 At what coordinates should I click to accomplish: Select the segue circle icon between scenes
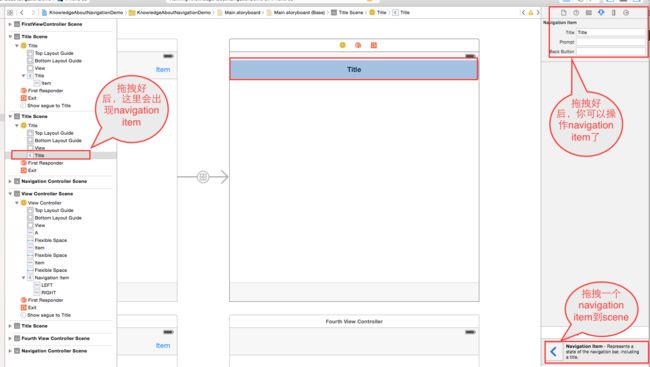point(203,177)
